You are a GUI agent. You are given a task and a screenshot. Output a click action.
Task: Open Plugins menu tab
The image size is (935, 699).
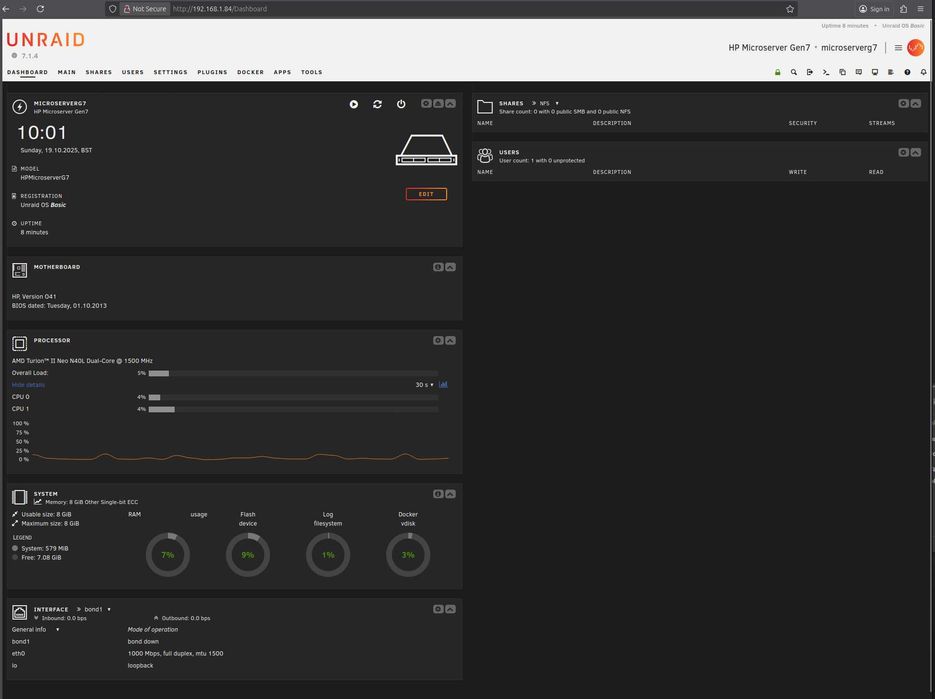pos(212,72)
